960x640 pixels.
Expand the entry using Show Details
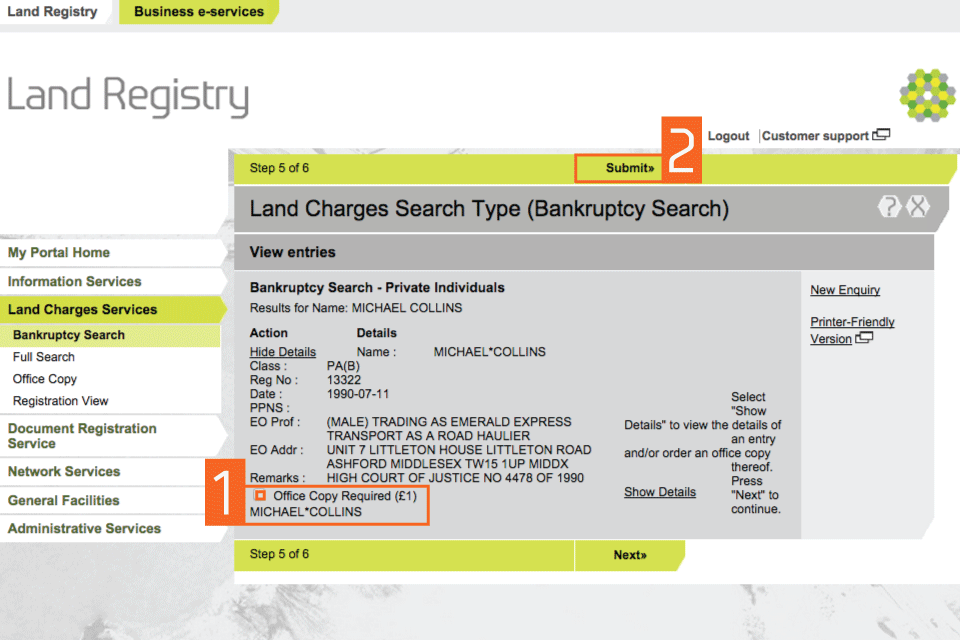coord(659,492)
